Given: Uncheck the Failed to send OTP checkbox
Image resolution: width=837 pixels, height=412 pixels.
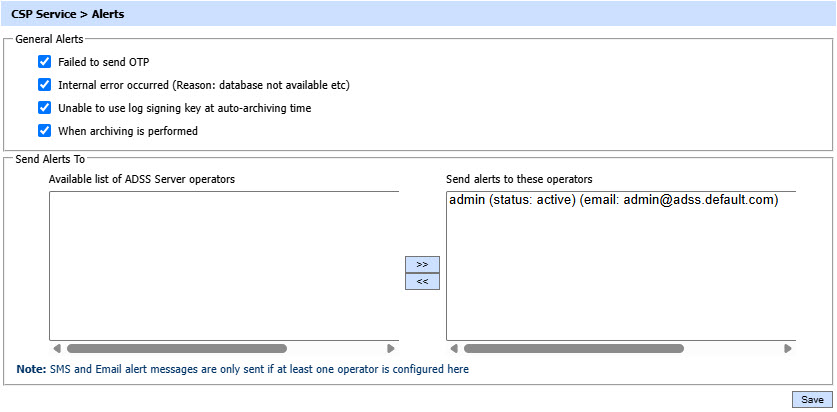Looking at the screenshot, I should click(44, 62).
